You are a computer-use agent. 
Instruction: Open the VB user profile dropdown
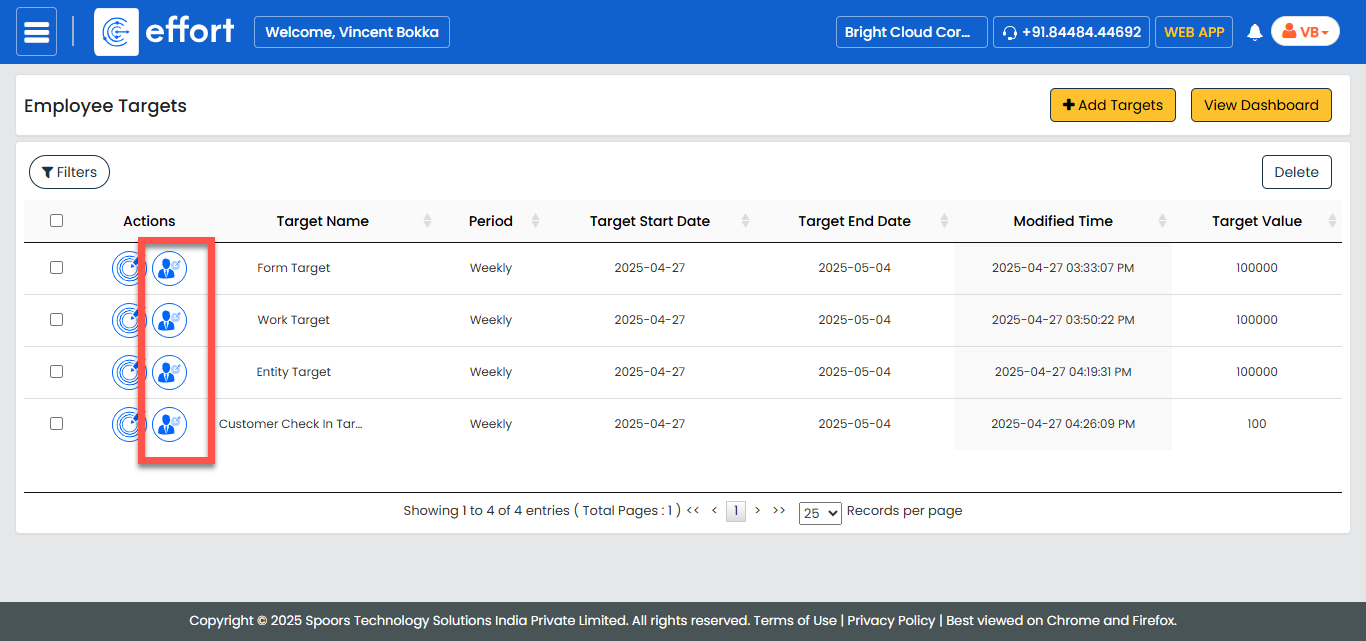pyautogui.click(x=1305, y=32)
